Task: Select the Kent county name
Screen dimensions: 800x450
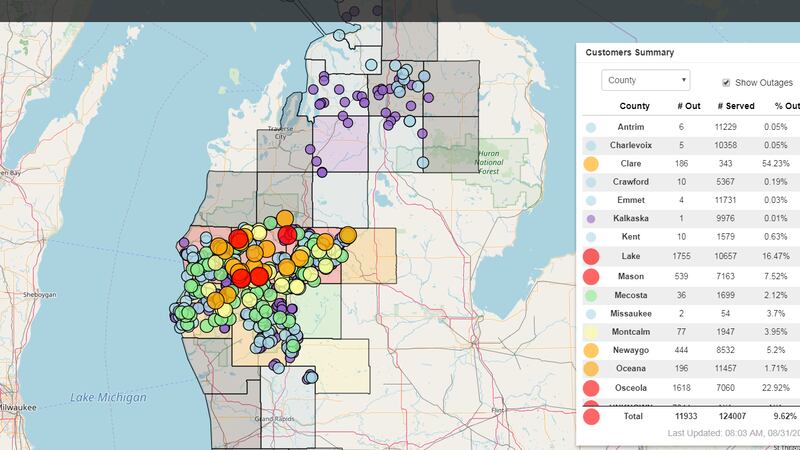Action: 631,237
